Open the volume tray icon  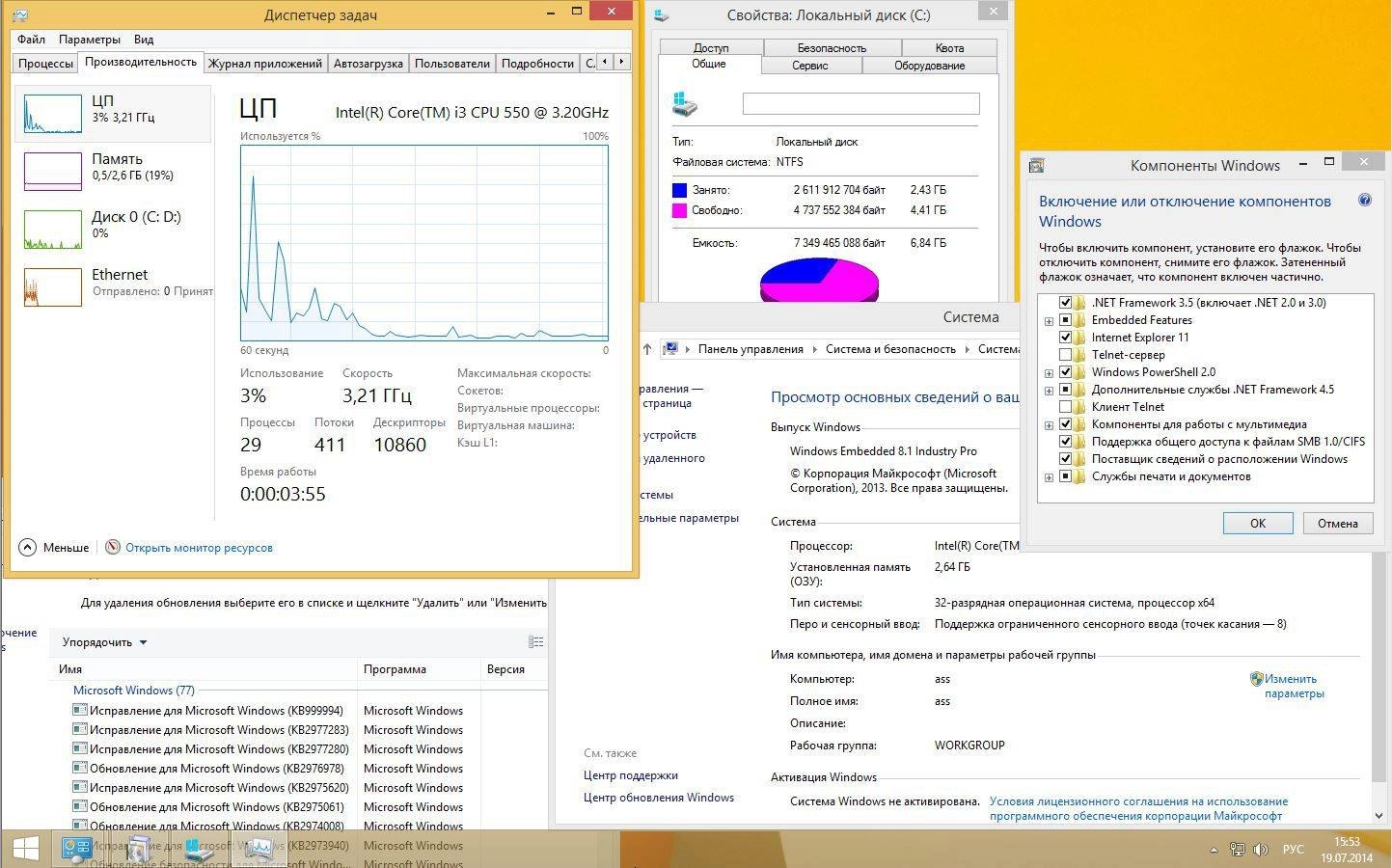[1260, 850]
